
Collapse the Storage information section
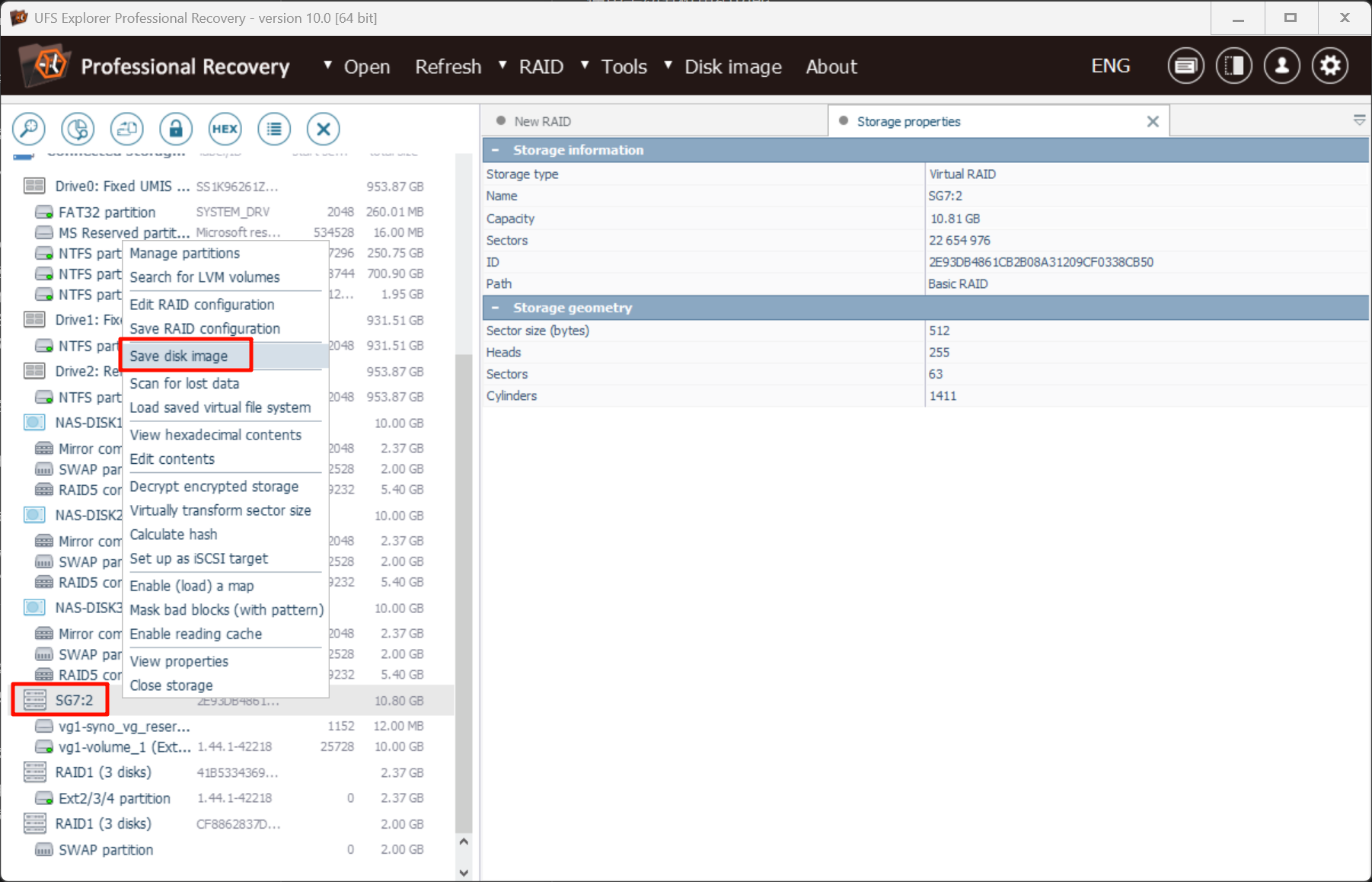(x=496, y=150)
